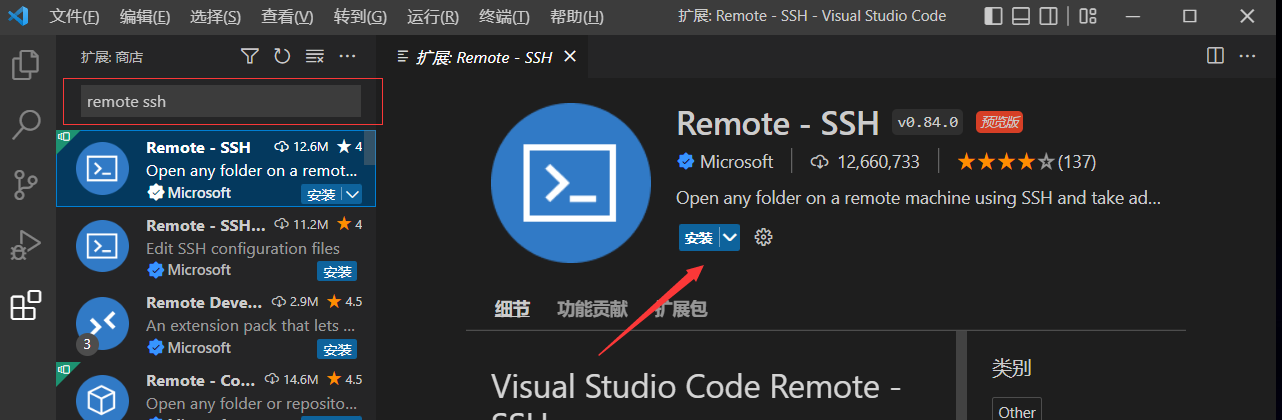
Task: Expand install dropdown arrow on detail page
Action: click(730, 237)
